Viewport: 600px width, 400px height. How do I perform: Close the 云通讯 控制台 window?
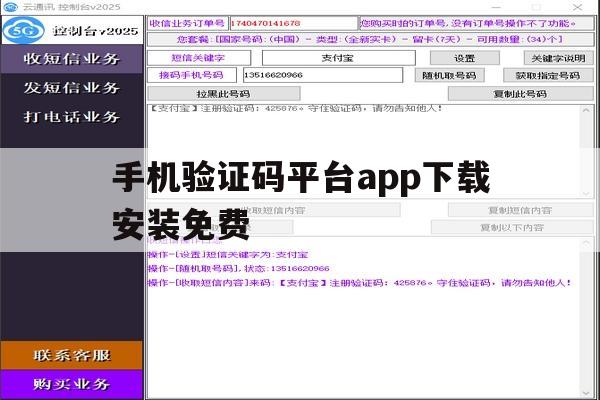click(578, 7)
